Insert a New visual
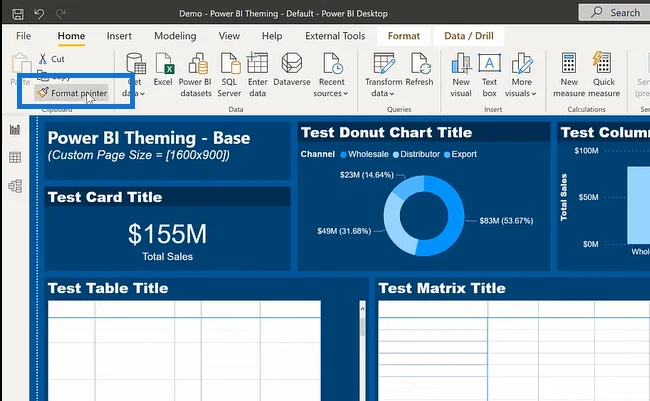This screenshot has height=401, width=650. tap(461, 75)
